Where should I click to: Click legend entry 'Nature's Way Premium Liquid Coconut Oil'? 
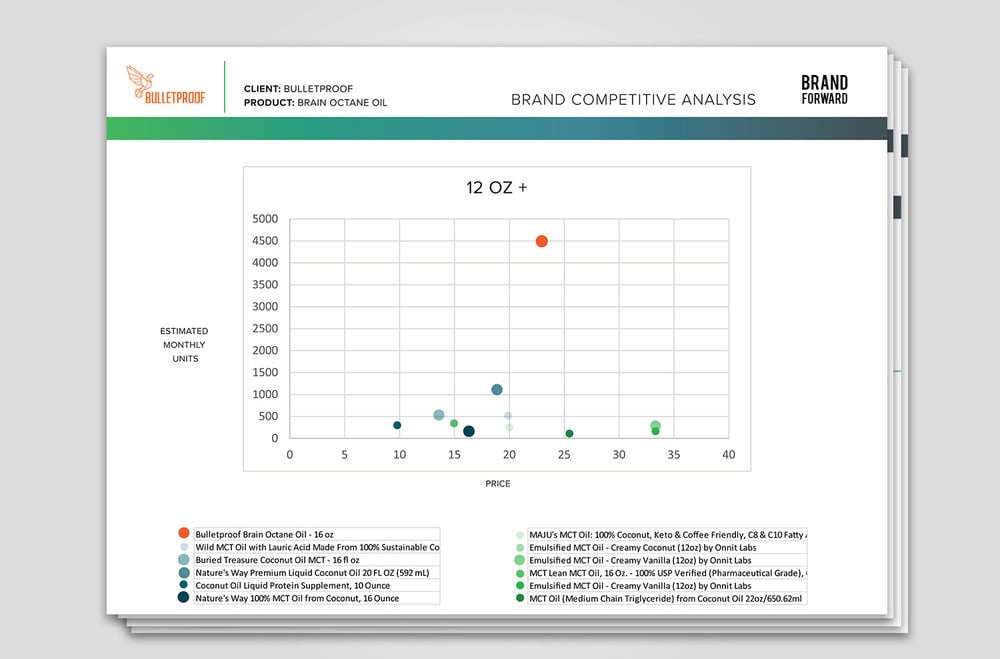pyautogui.click(x=316, y=572)
